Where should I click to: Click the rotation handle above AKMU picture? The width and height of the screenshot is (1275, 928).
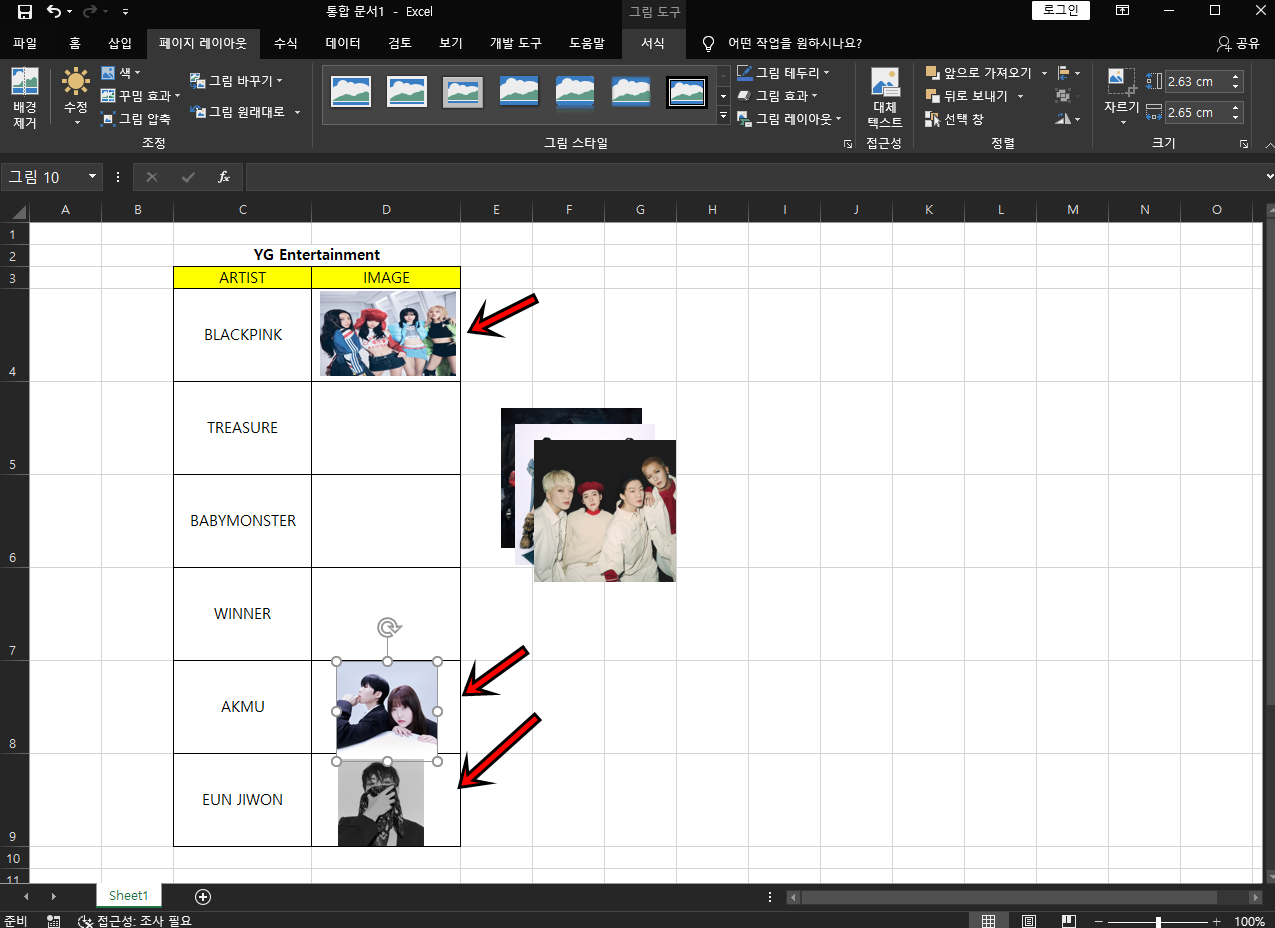(x=388, y=627)
